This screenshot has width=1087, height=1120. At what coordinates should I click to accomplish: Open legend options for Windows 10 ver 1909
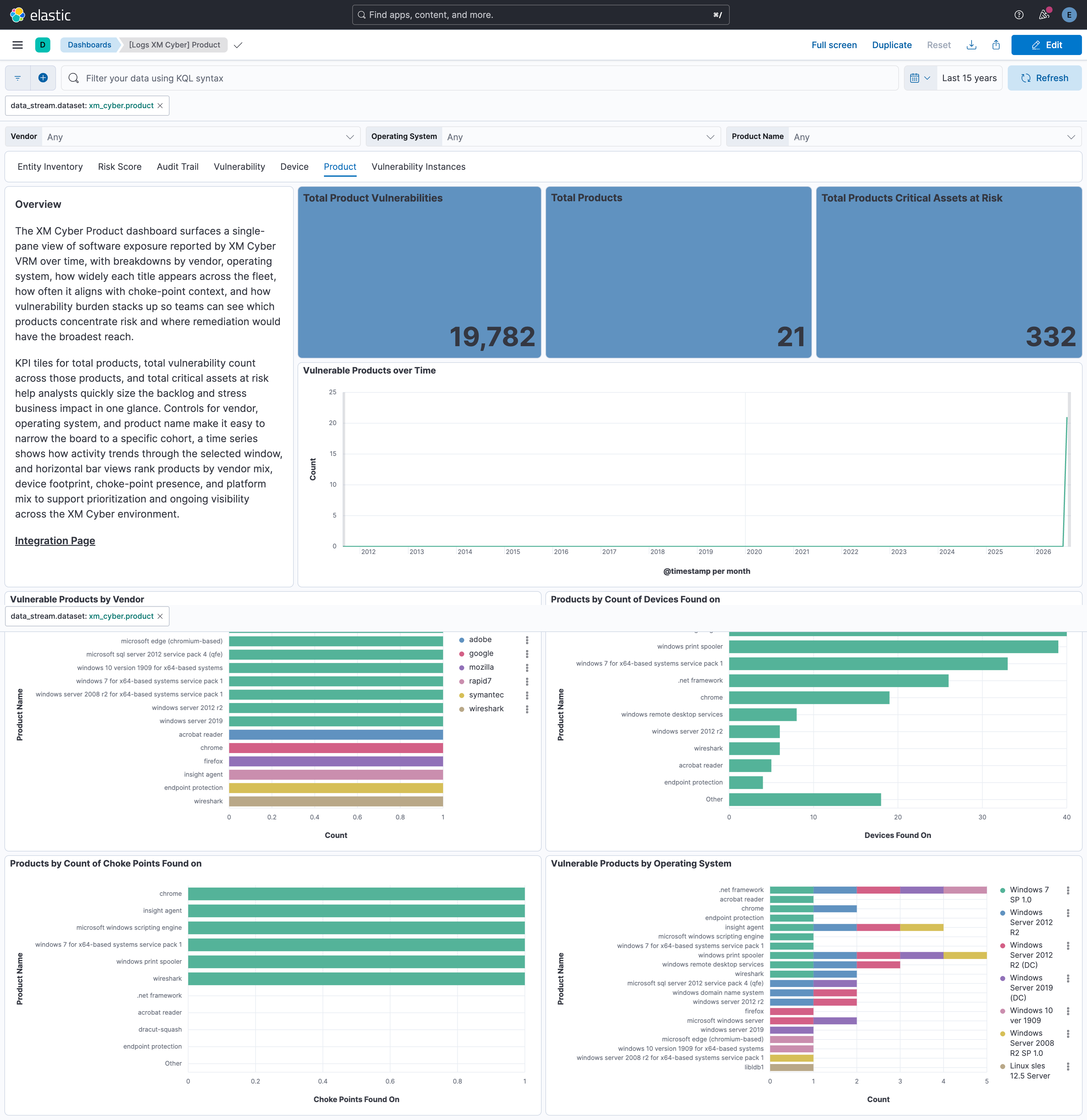click(x=1067, y=1011)
